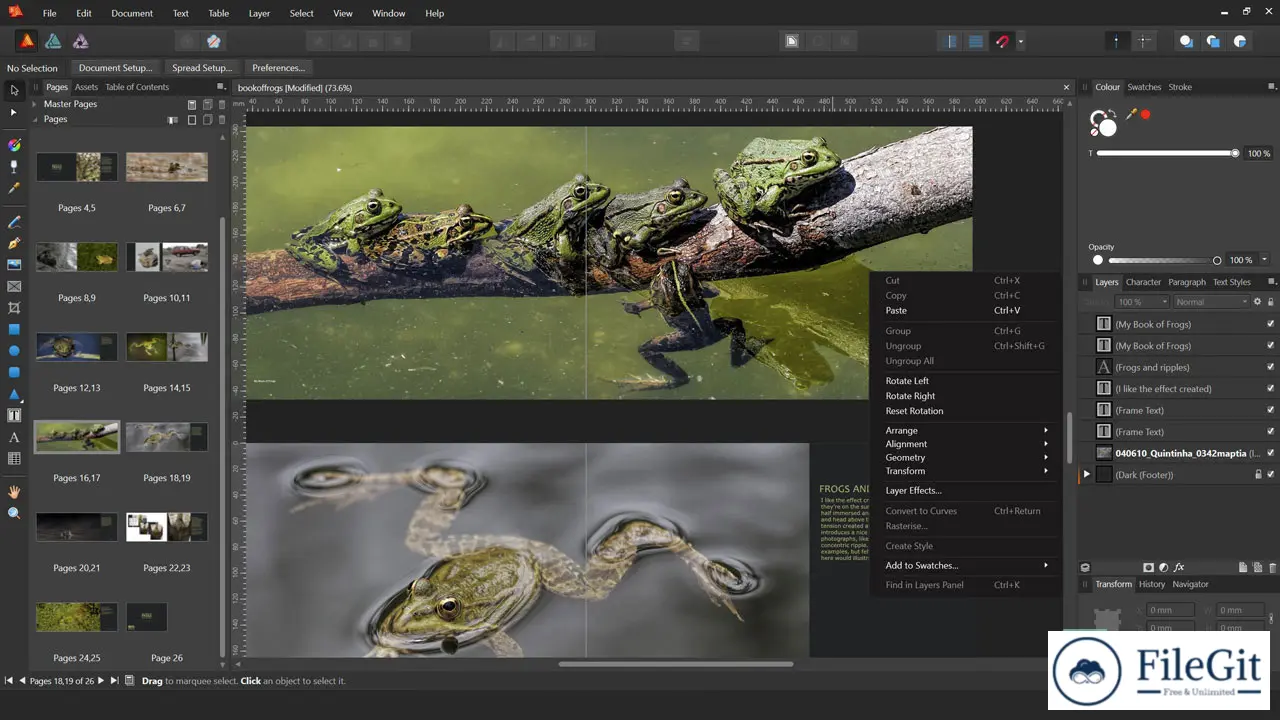Click the Layers panel gear icon
1280x720 pixels.
tap(1257, 302)
